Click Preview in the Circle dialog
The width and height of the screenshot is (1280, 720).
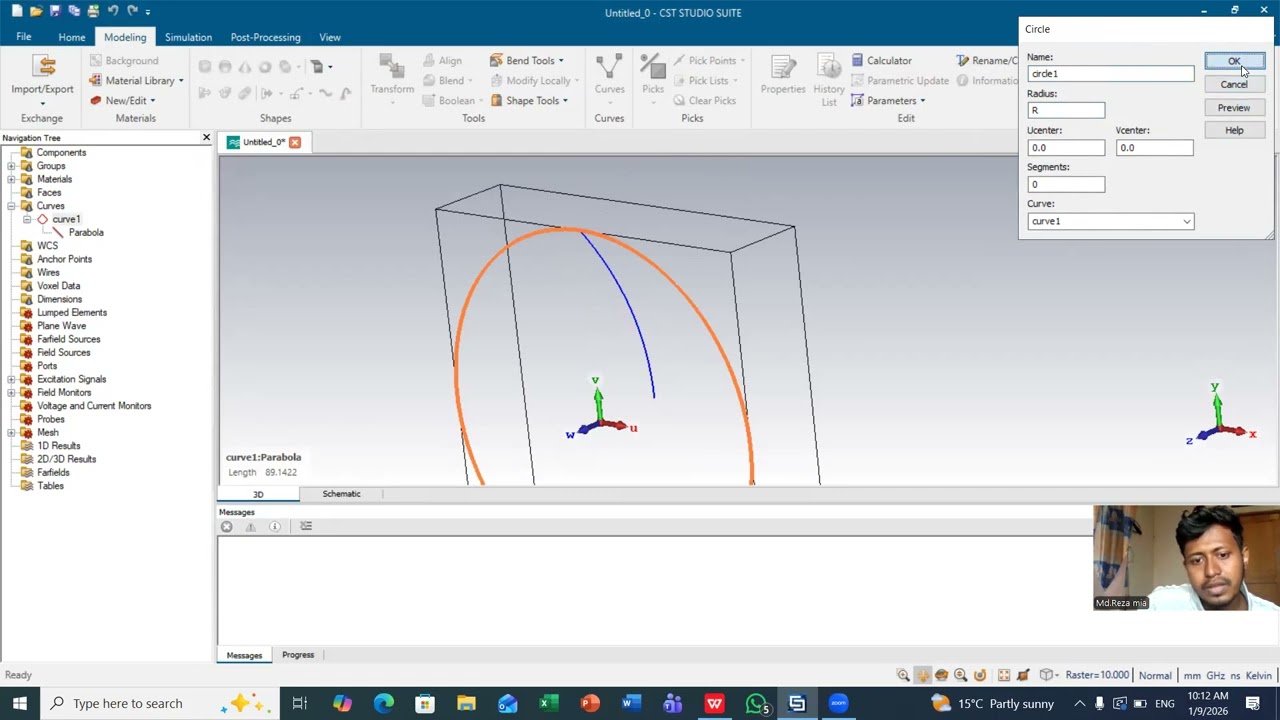pyautogui.click(x=1234, y=107)
